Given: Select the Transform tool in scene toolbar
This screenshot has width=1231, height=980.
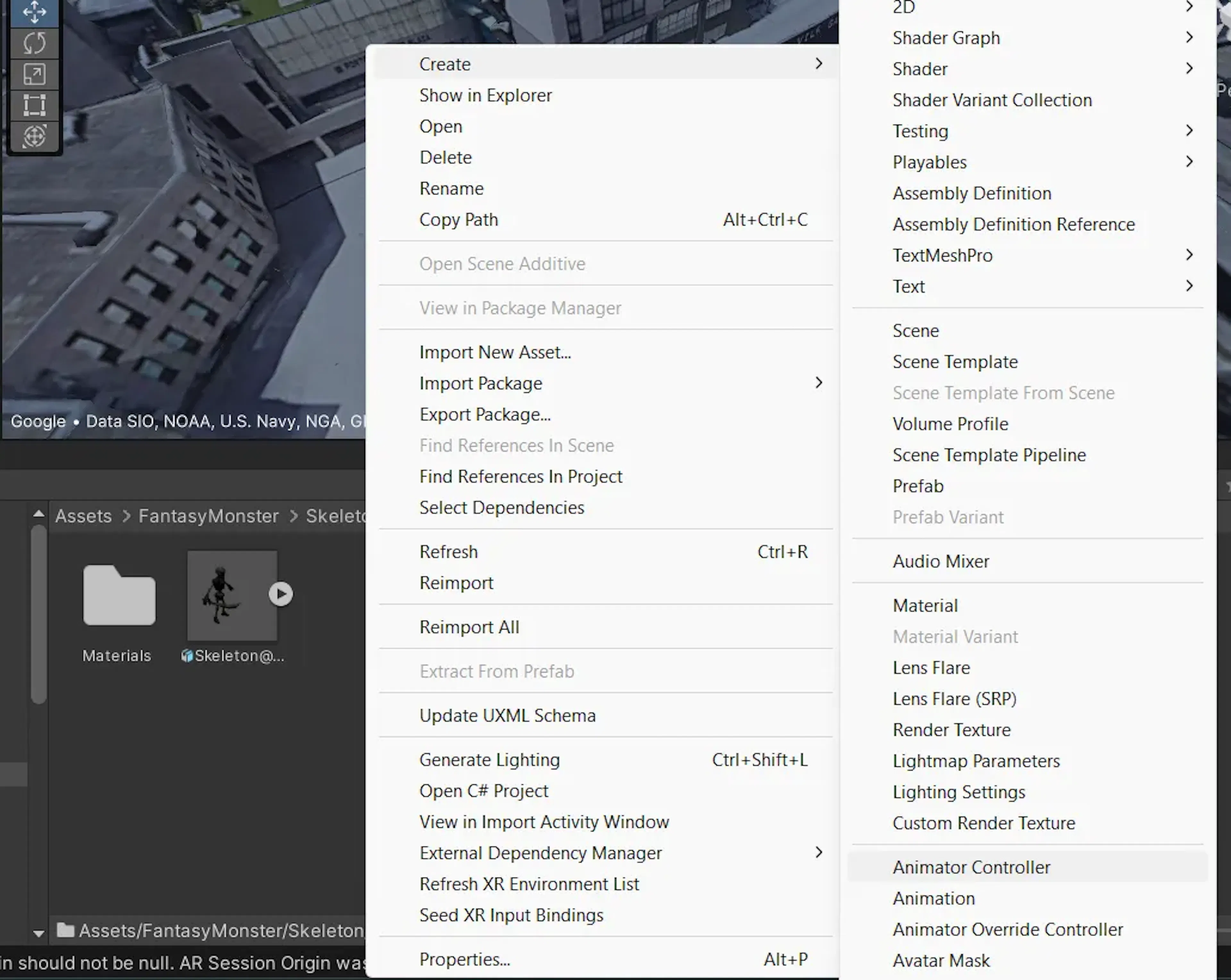Looking at the screenshot, I should (x=34, y=136).
